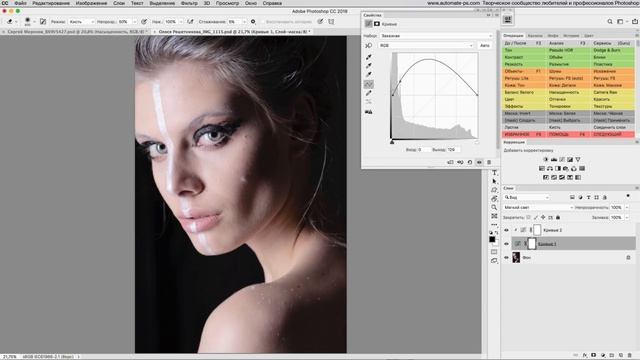Toggle Curves adjustment visibility eye
Screen dimensions: 640x360
point(479,162)
